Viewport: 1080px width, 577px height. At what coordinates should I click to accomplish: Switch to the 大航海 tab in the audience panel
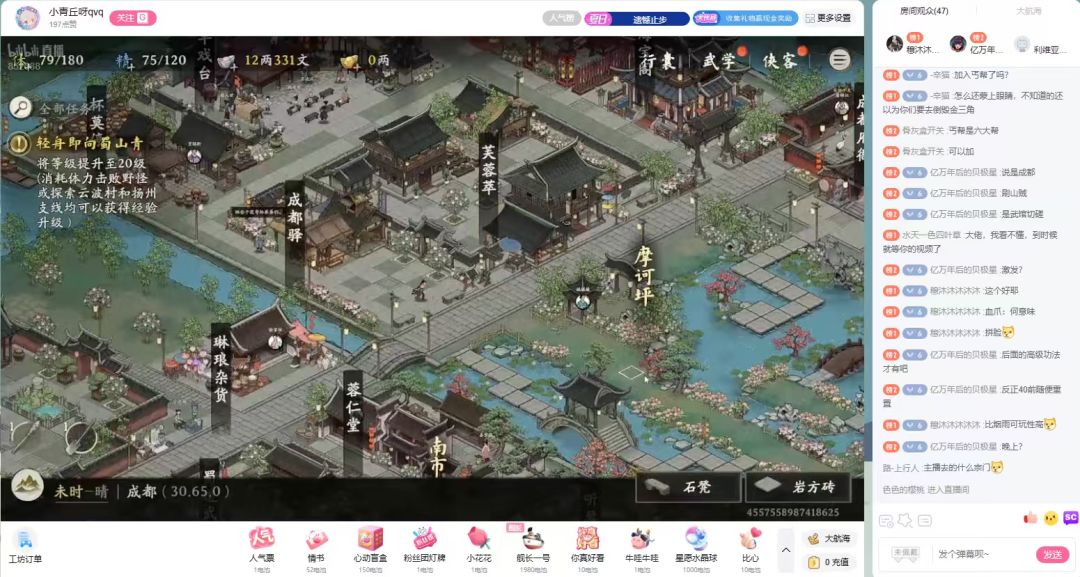point(1029,11)
